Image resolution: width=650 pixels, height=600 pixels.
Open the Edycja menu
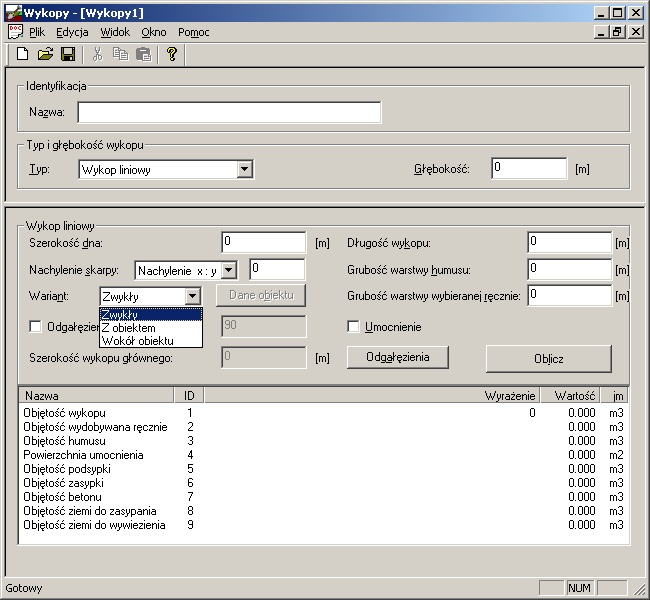(x=72, y=32)
